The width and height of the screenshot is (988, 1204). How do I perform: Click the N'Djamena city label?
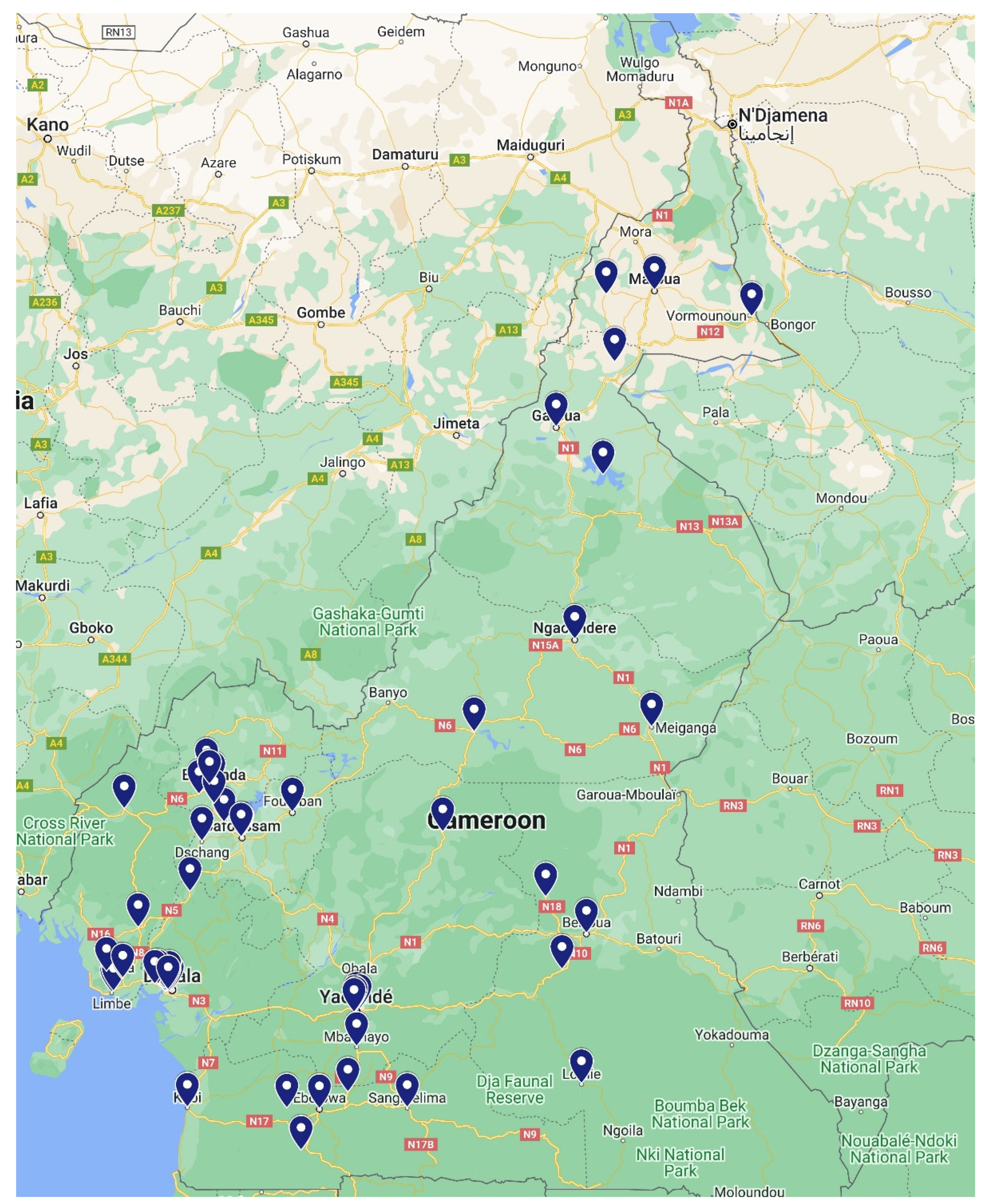tap(782, 116)
